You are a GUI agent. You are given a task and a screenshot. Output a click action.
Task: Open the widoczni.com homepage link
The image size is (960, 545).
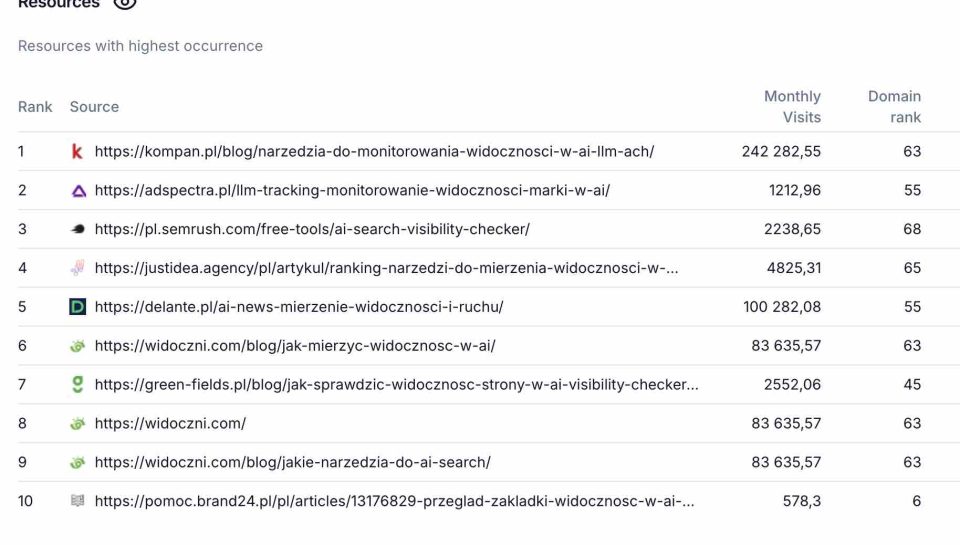pos(170,423)
